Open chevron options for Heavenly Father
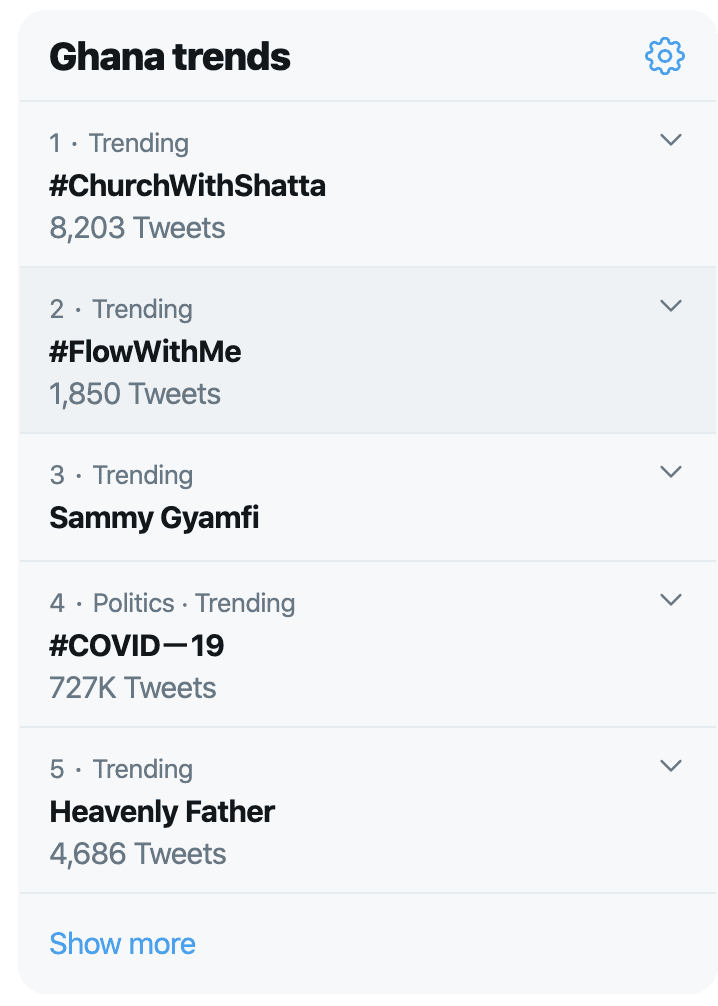718x1006 pixels. click(x=671, y=765)
